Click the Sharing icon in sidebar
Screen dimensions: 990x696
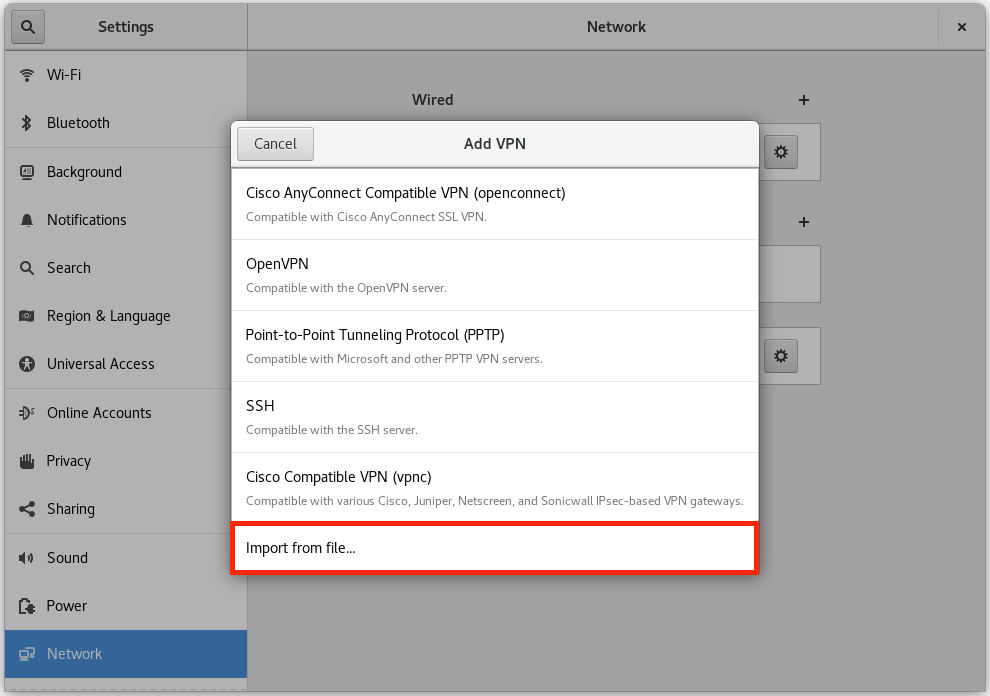27,509
